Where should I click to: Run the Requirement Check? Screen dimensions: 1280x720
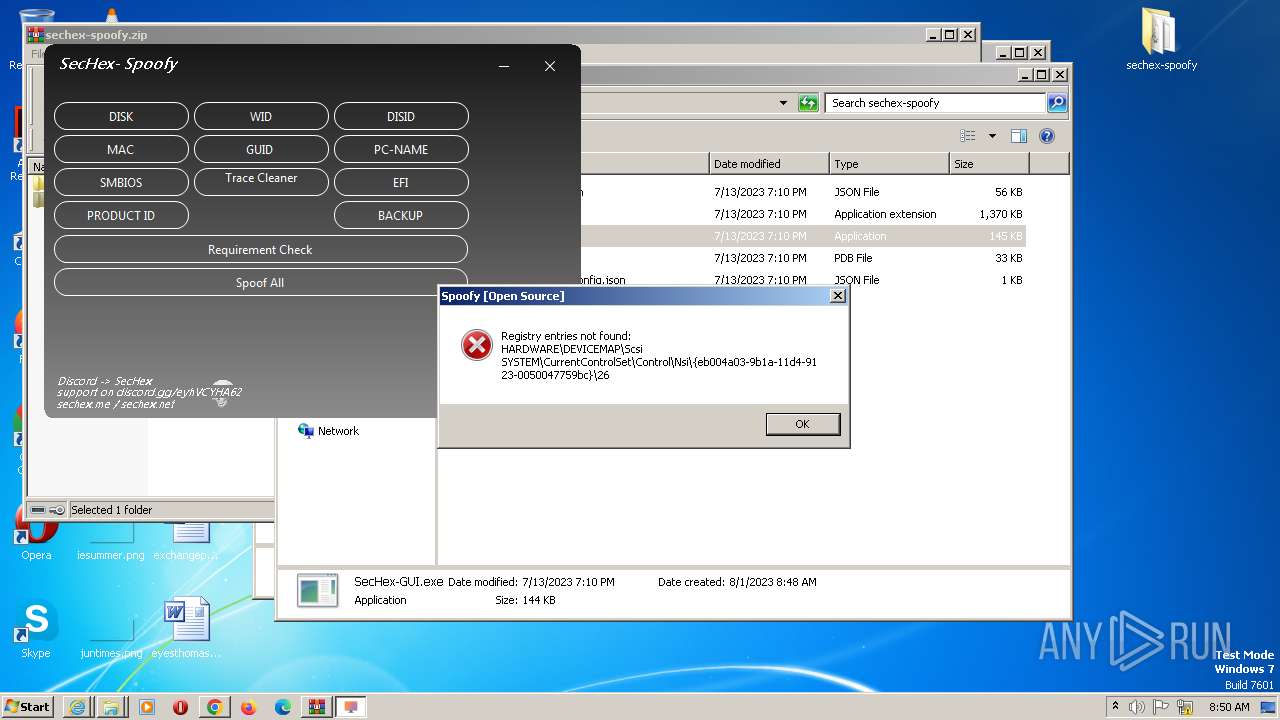pyautogui.click(x=261, y=249)
